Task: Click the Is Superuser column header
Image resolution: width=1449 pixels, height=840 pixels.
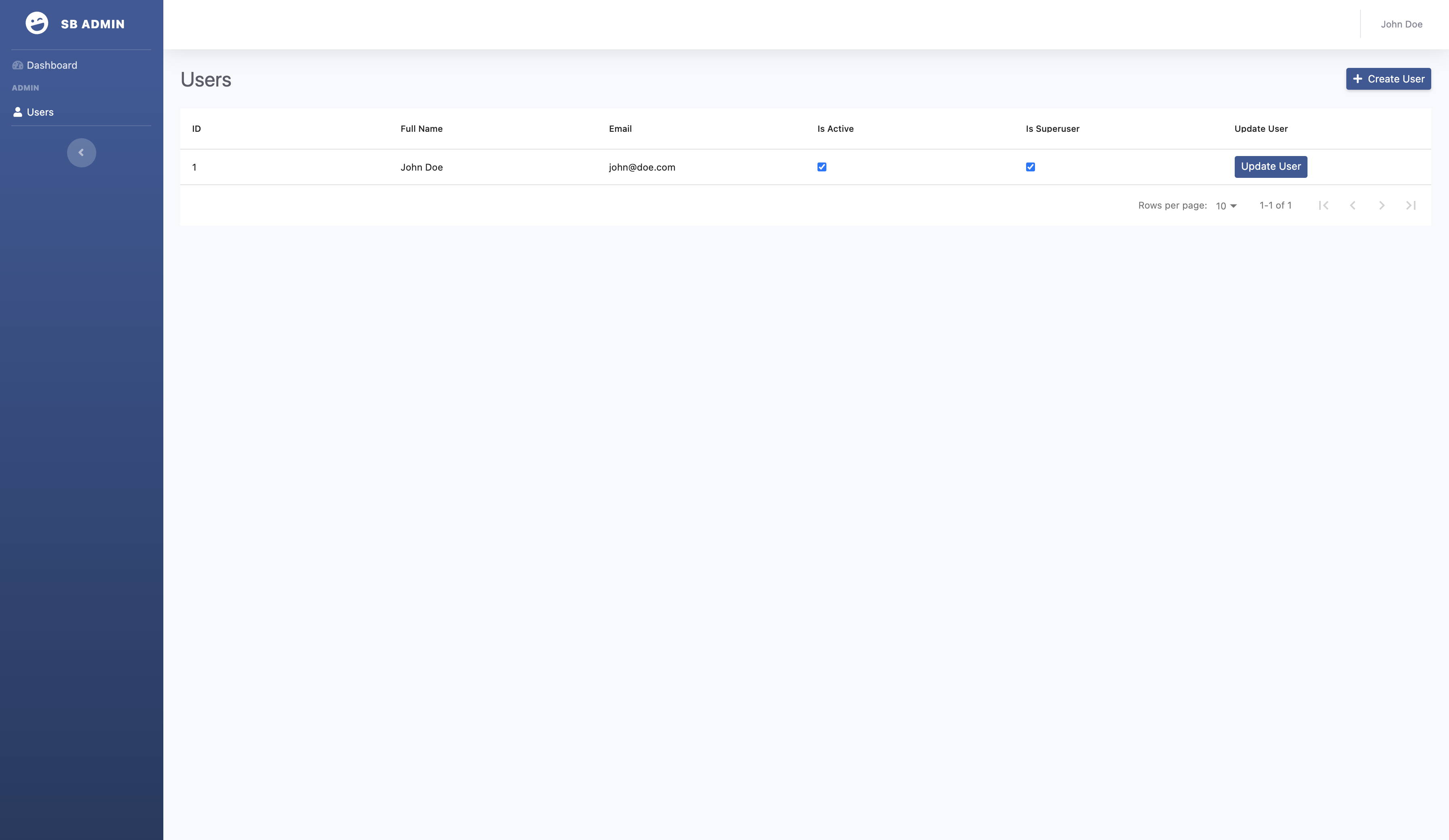Action: [x=1053, y=129]
